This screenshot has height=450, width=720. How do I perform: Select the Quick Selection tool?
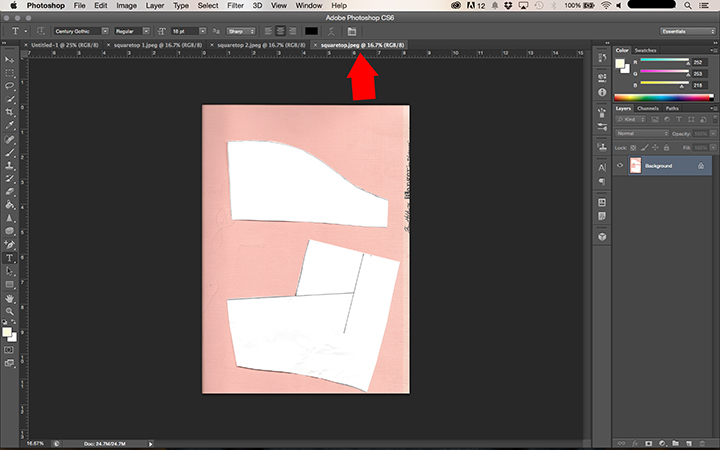click(x=9, y=99)
